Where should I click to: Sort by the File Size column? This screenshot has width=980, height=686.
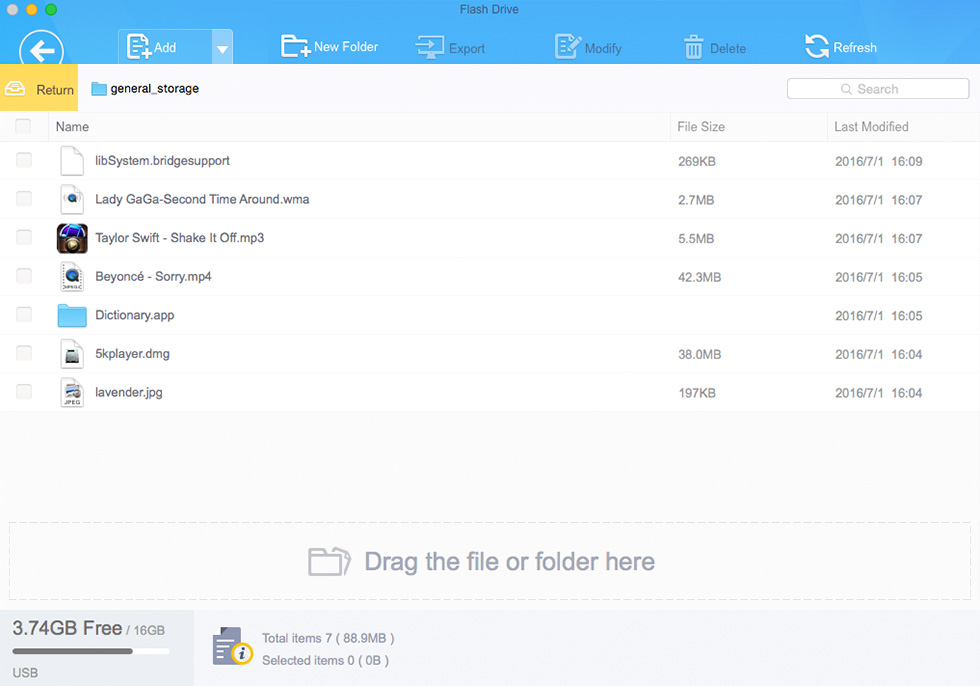pos(701,127)
